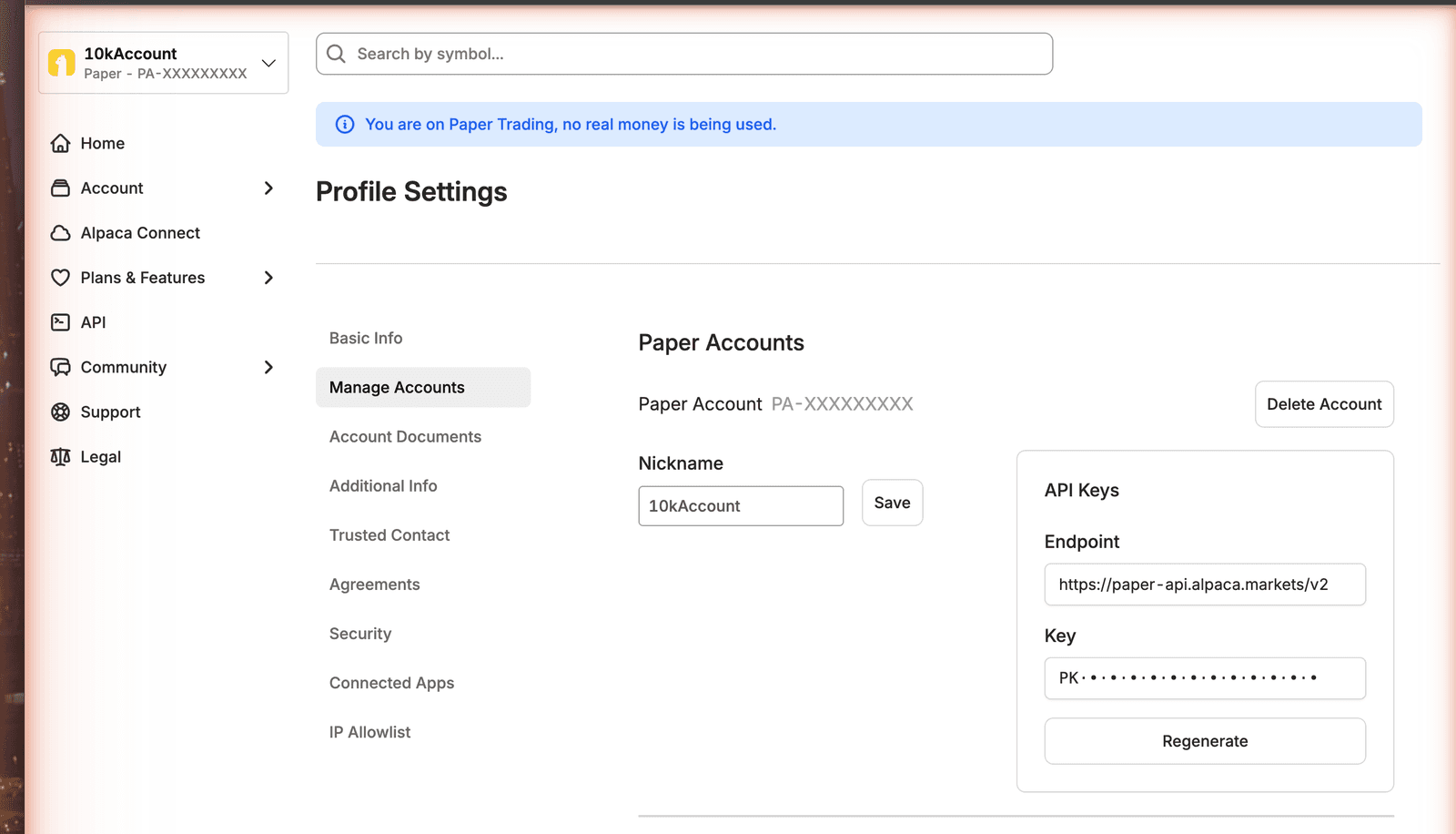This screenshot has height=834, width=1456.
Task: Select the Basic Info settings tab
Action: 366,338
